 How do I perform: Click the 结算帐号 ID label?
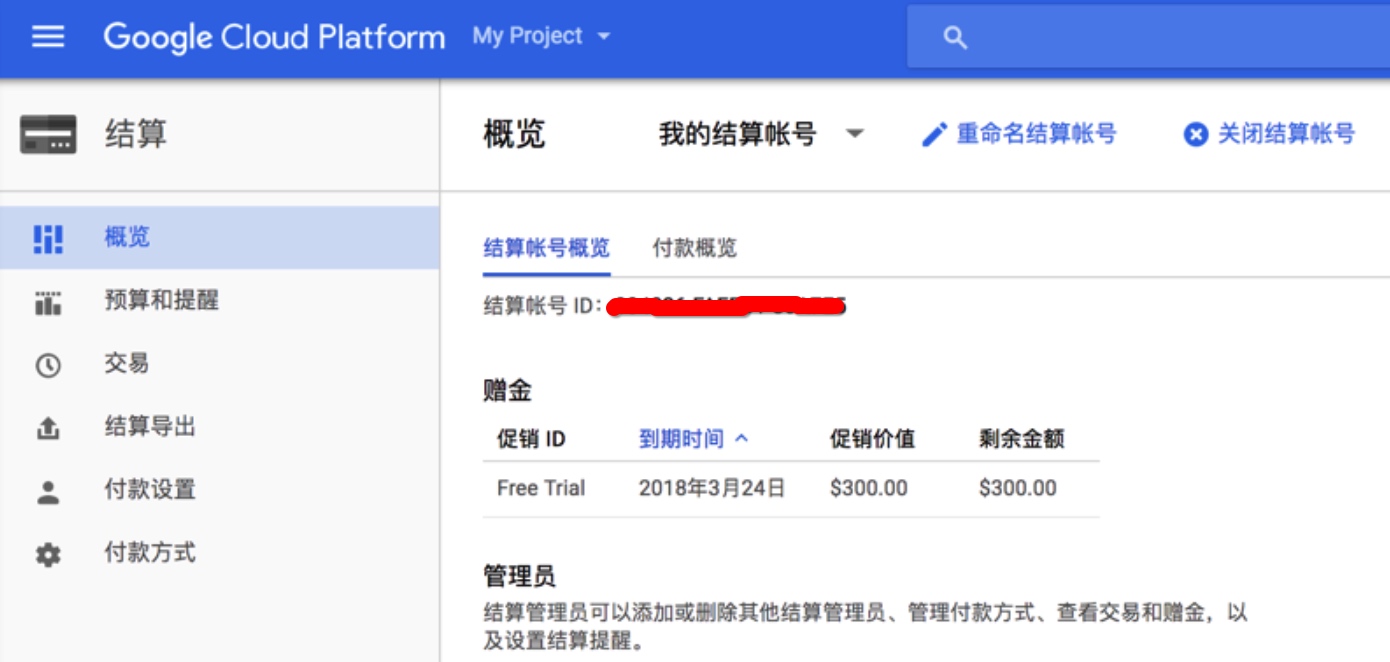click(x=541, y=306)
